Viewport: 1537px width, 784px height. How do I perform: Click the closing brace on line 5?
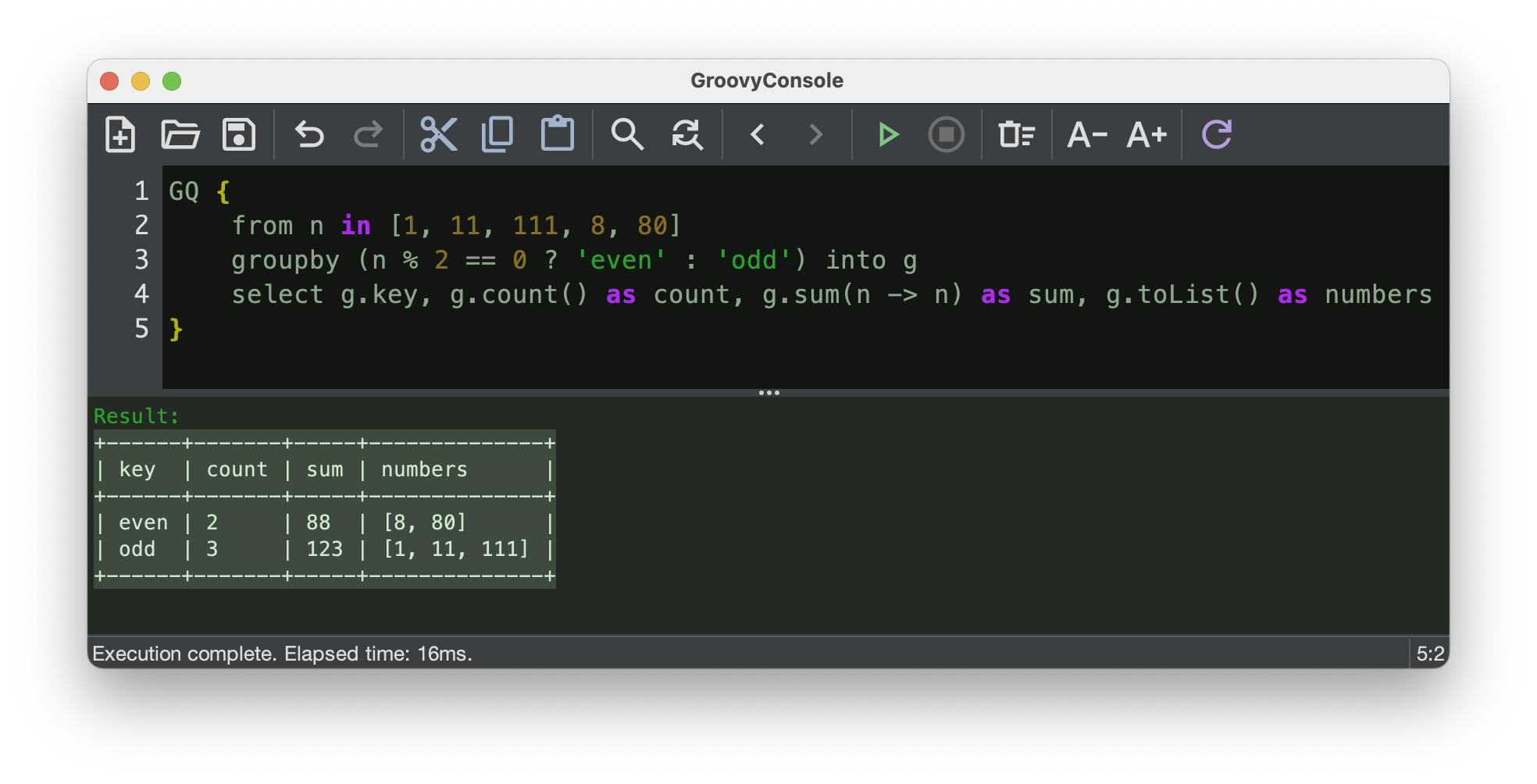click(x=177, y=329)
